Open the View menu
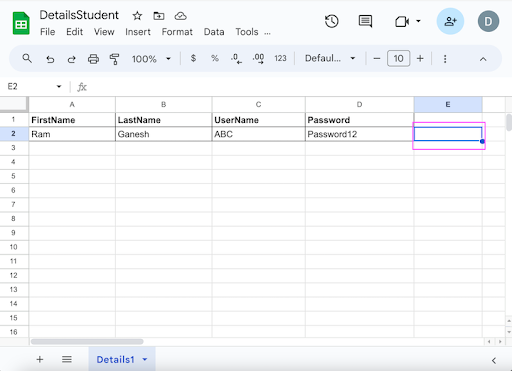The width and height of the screenshot is (512, 371). [104, 32]
